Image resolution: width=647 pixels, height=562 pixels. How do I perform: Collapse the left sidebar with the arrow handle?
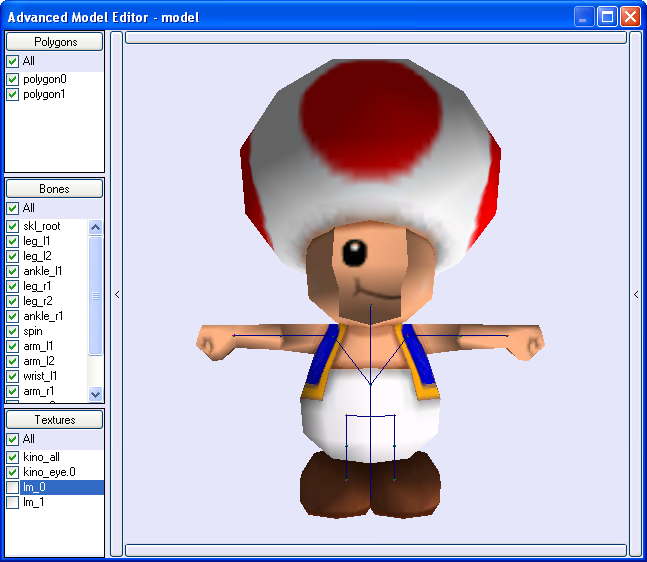117,294
